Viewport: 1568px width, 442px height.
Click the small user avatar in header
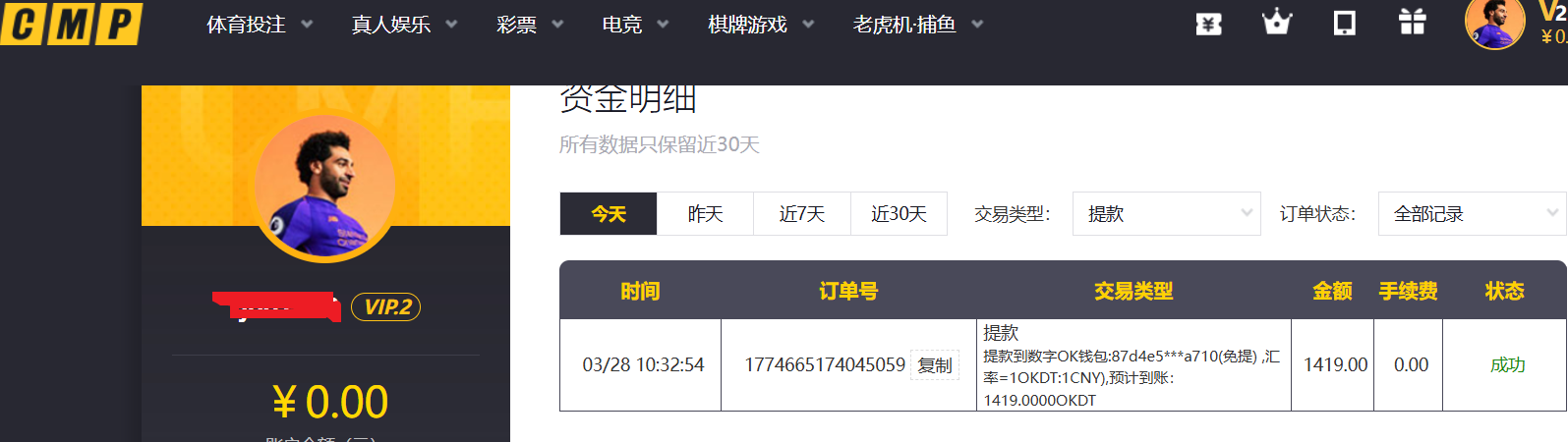pyautogui.click(x=1494, y=23)
